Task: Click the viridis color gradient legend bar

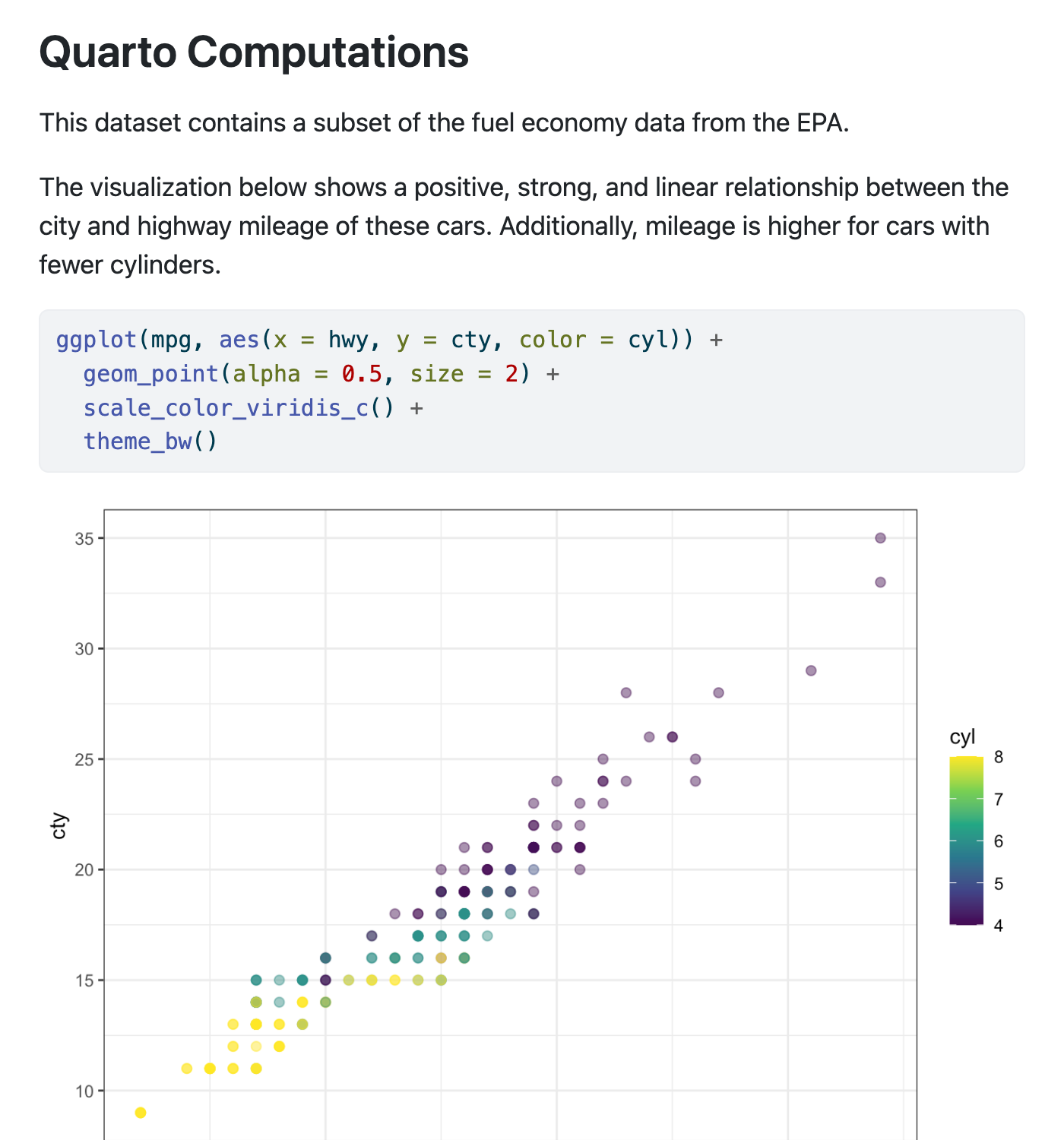Action: [x=966, y=841]
